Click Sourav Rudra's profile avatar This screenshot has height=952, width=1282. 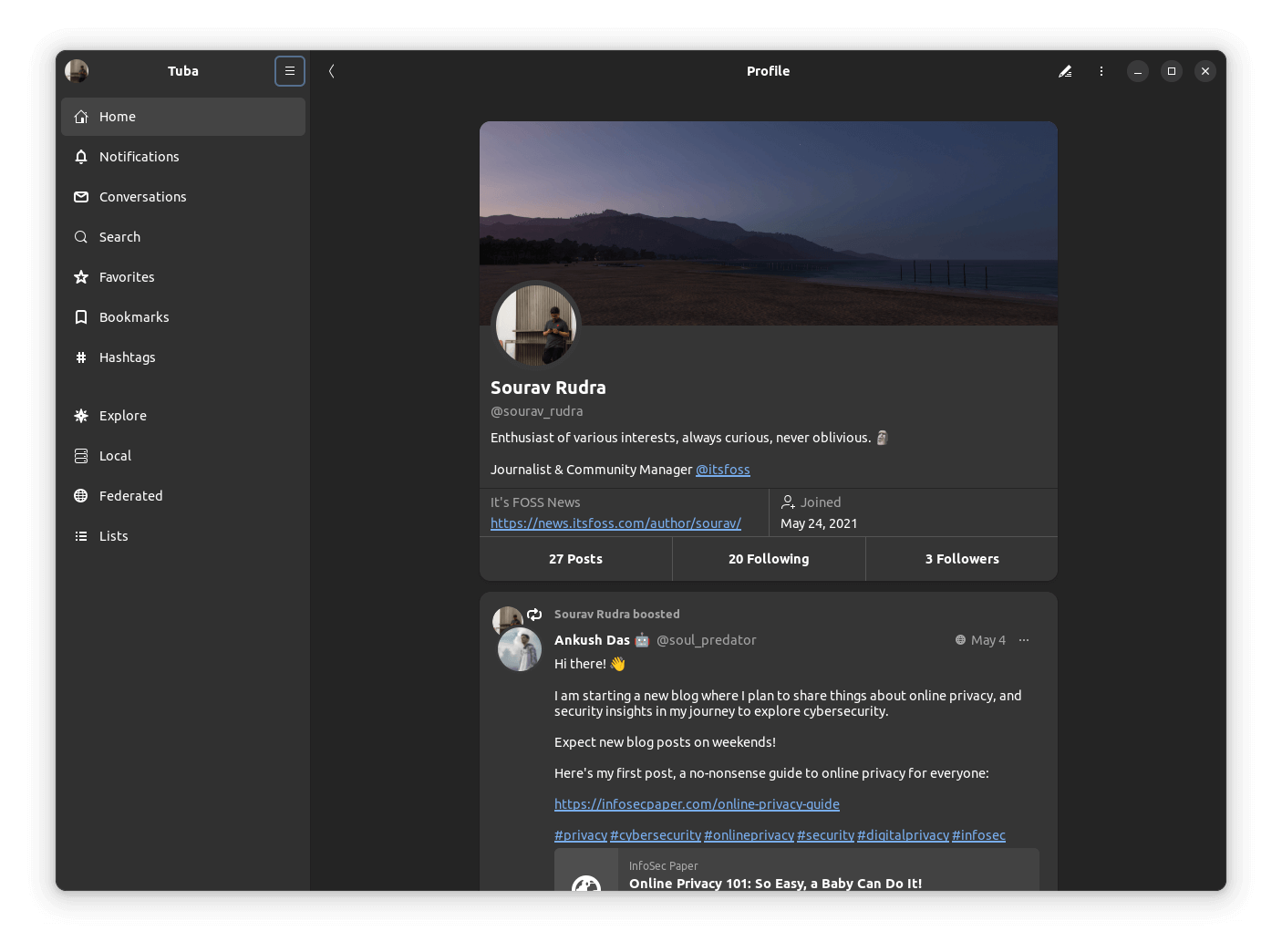pos(536,325)
